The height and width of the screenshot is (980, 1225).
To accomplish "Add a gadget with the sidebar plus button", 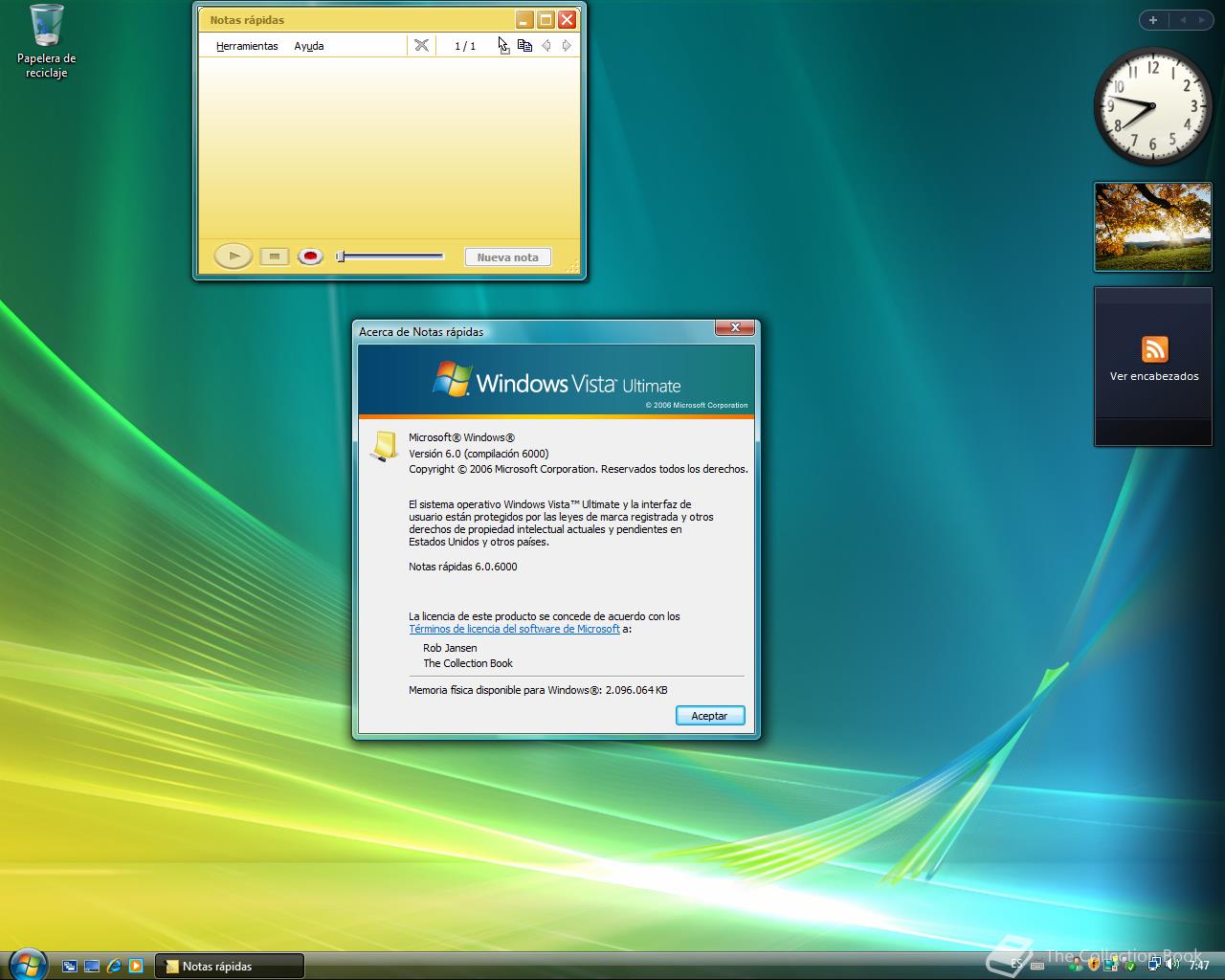I will pyautogui.click(x=1153, y=20).
